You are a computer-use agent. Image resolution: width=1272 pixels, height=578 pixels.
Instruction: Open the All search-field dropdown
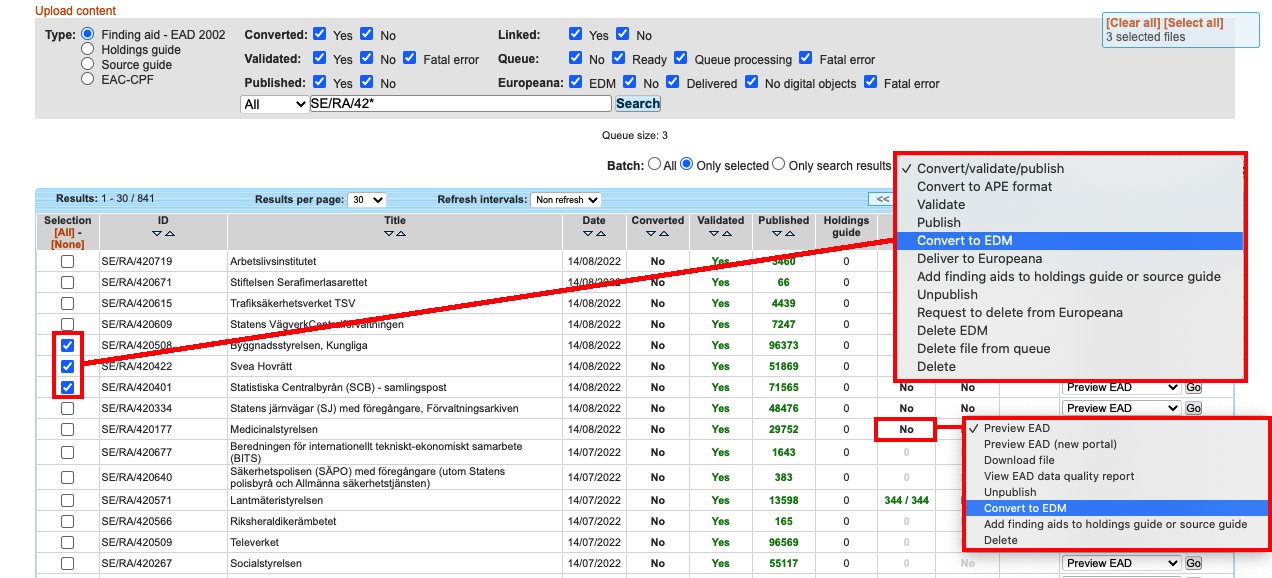tap(275, 104)
